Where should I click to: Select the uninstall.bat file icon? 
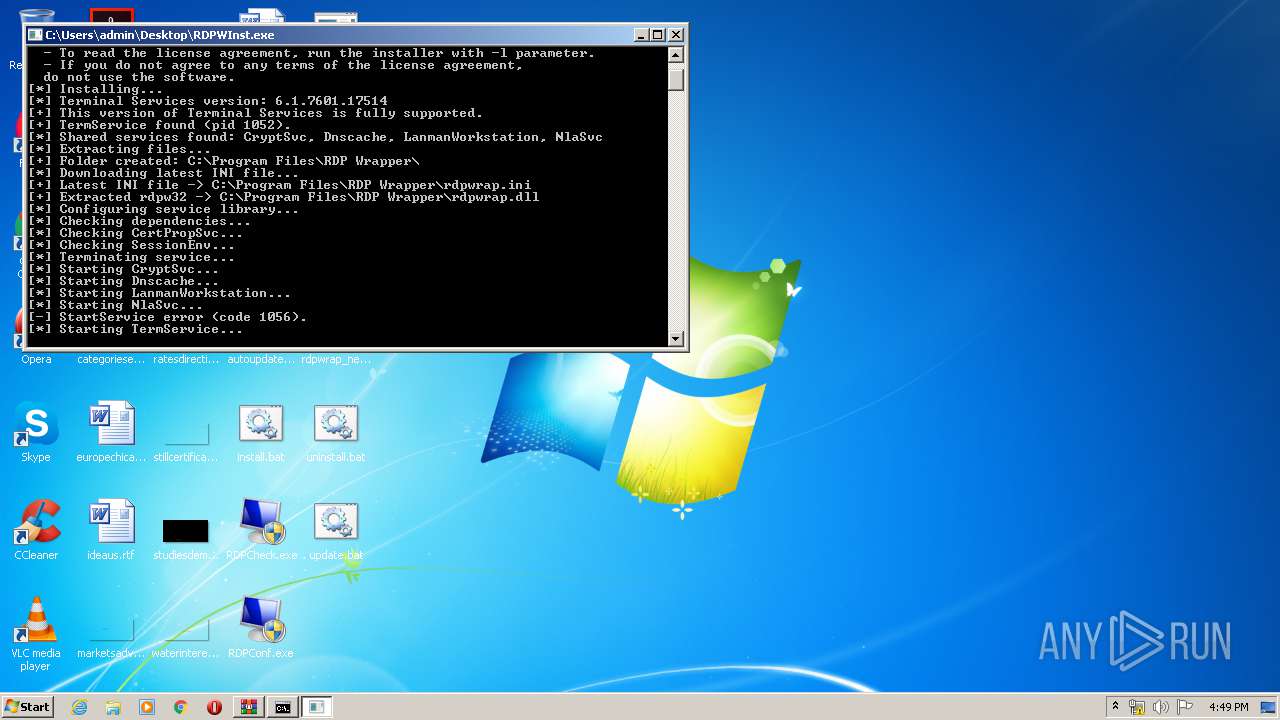point(336,425)
